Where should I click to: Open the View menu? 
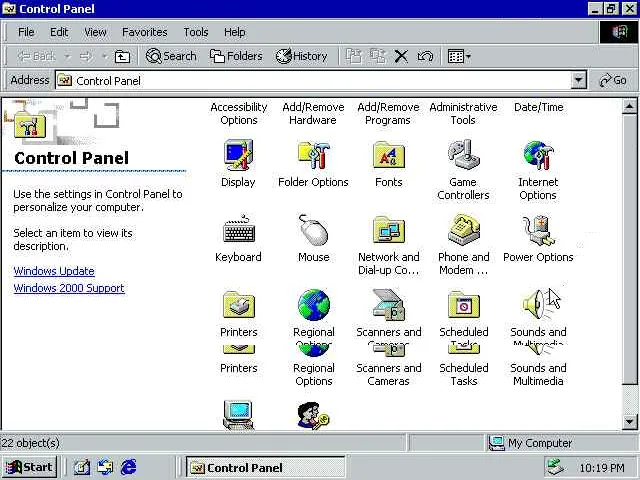(x=96, y=32)
